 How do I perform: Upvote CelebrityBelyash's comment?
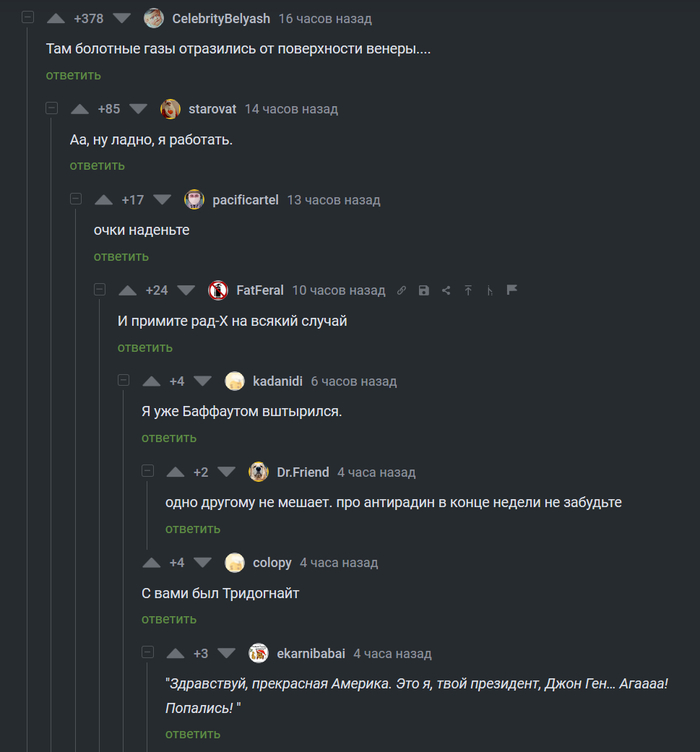[x=56, y=18]
